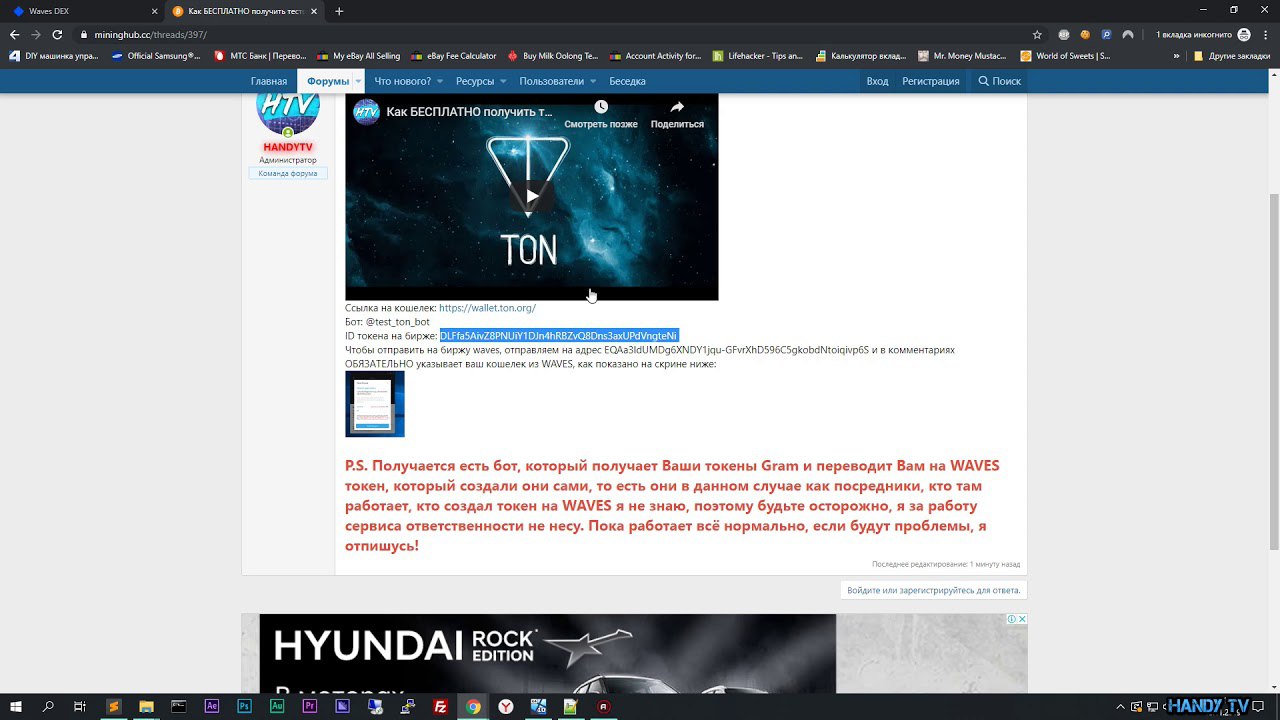Screen dimensions: 1280x720
Task: Click Смотреть позже on the video
Action: [x=601, y=115]
